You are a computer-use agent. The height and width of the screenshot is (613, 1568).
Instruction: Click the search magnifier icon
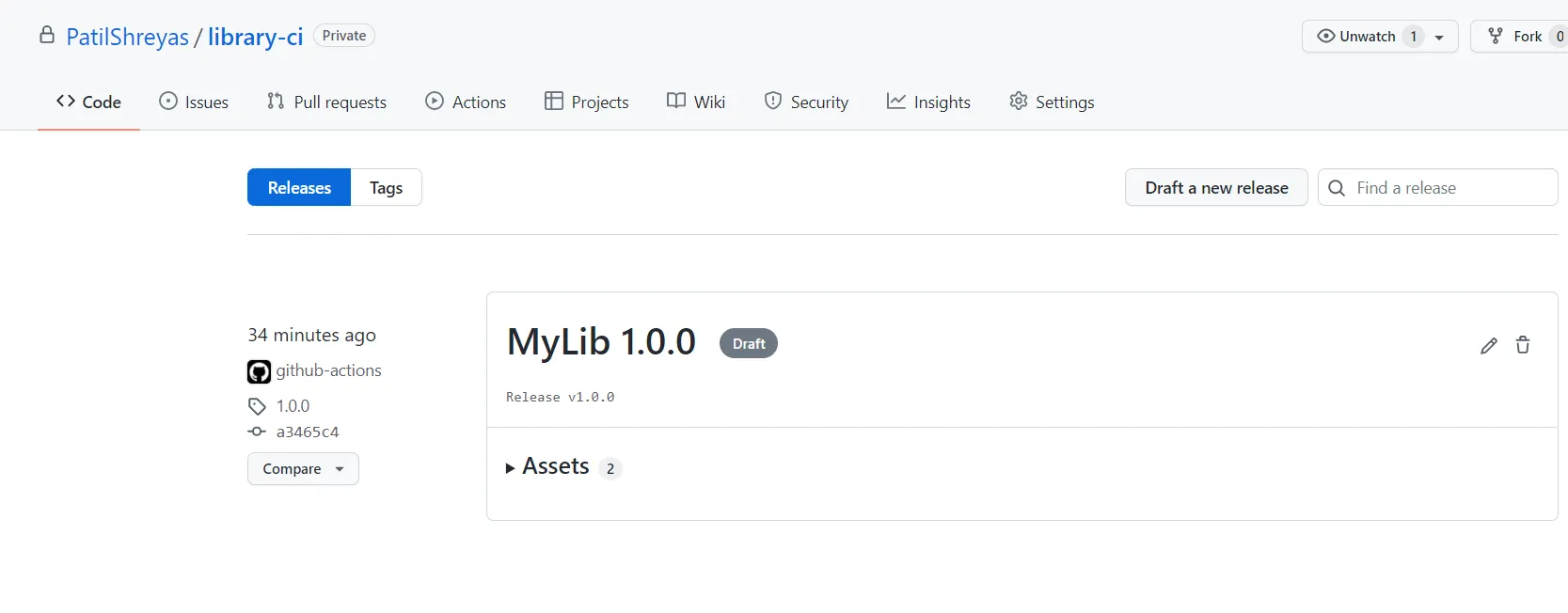point(1336,188)
